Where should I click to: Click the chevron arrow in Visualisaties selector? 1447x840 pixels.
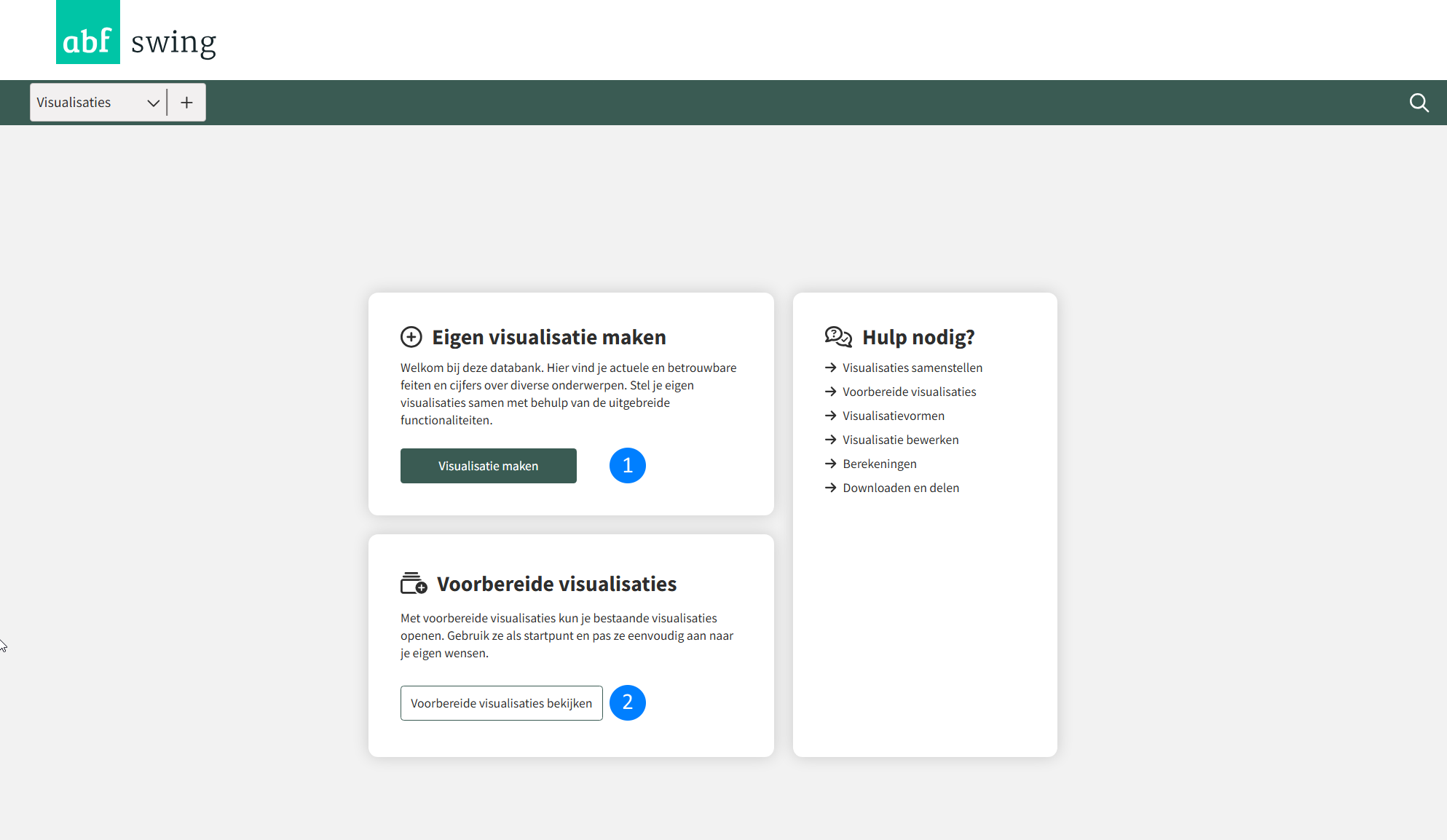(153, 103)
